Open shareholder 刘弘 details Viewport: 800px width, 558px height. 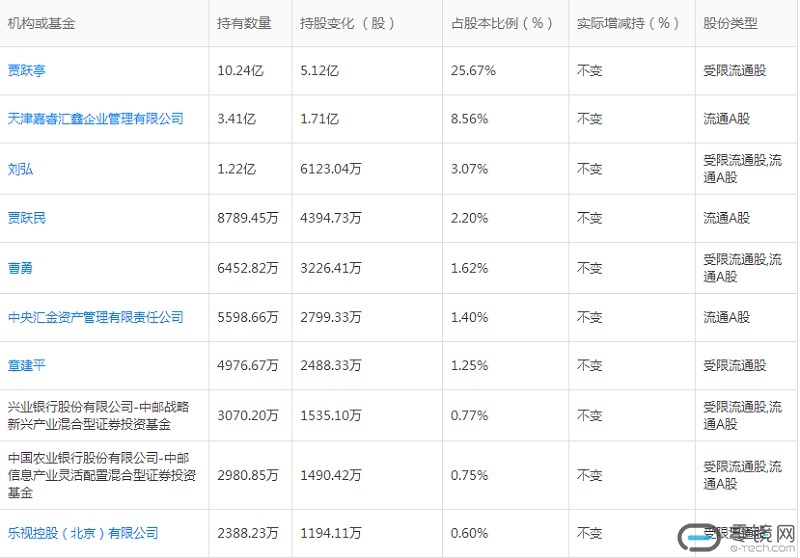pyautogui.click(x=20, y=169)
